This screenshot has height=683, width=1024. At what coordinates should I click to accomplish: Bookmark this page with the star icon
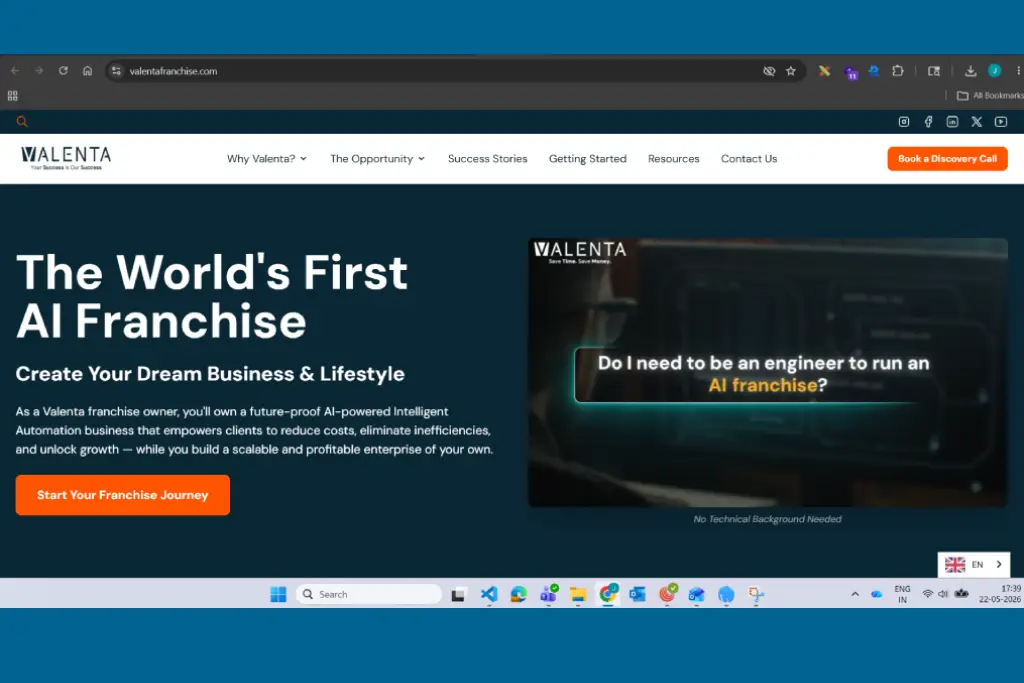pos(791,71)
